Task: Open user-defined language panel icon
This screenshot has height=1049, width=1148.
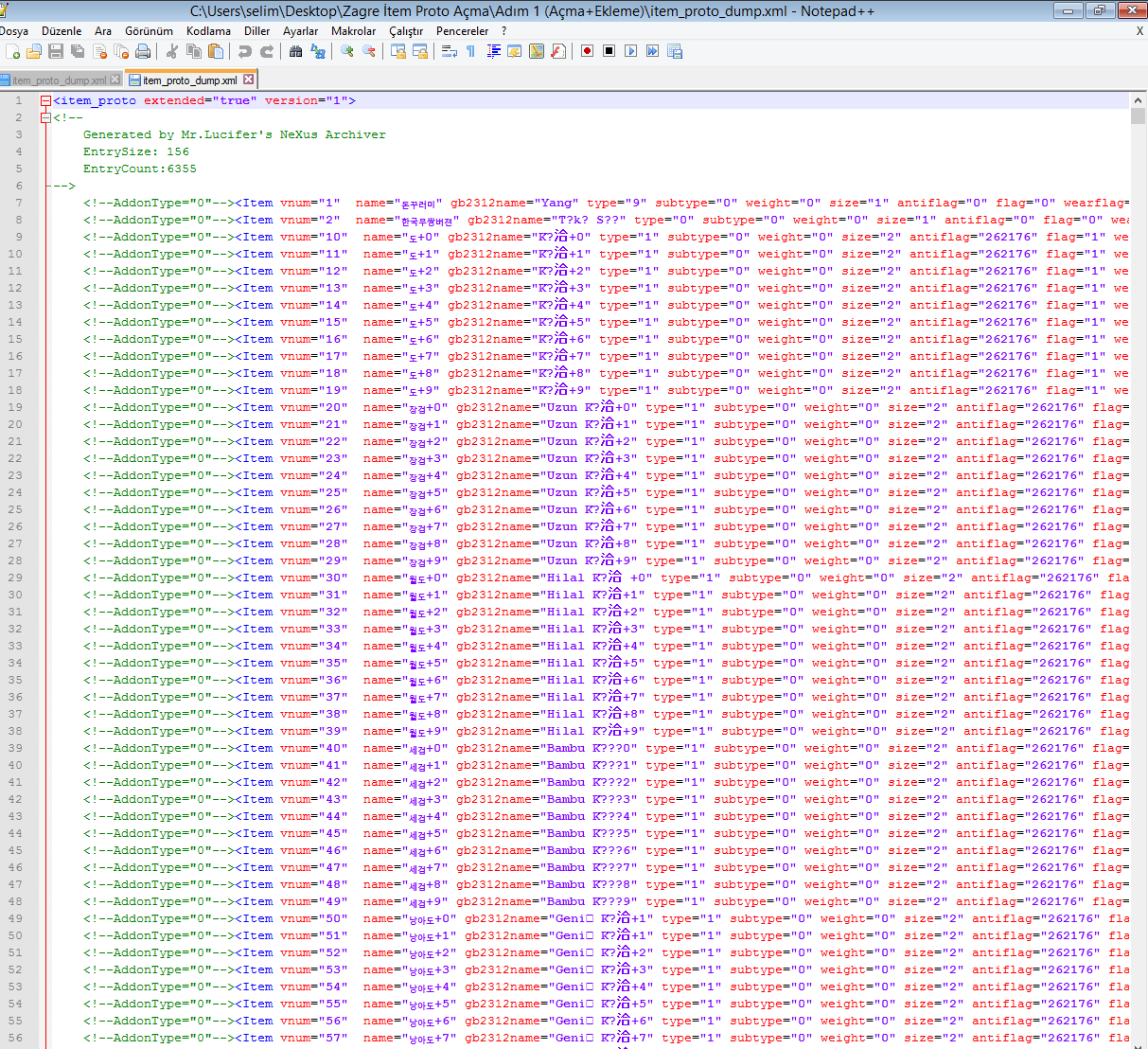Action: 515,51
